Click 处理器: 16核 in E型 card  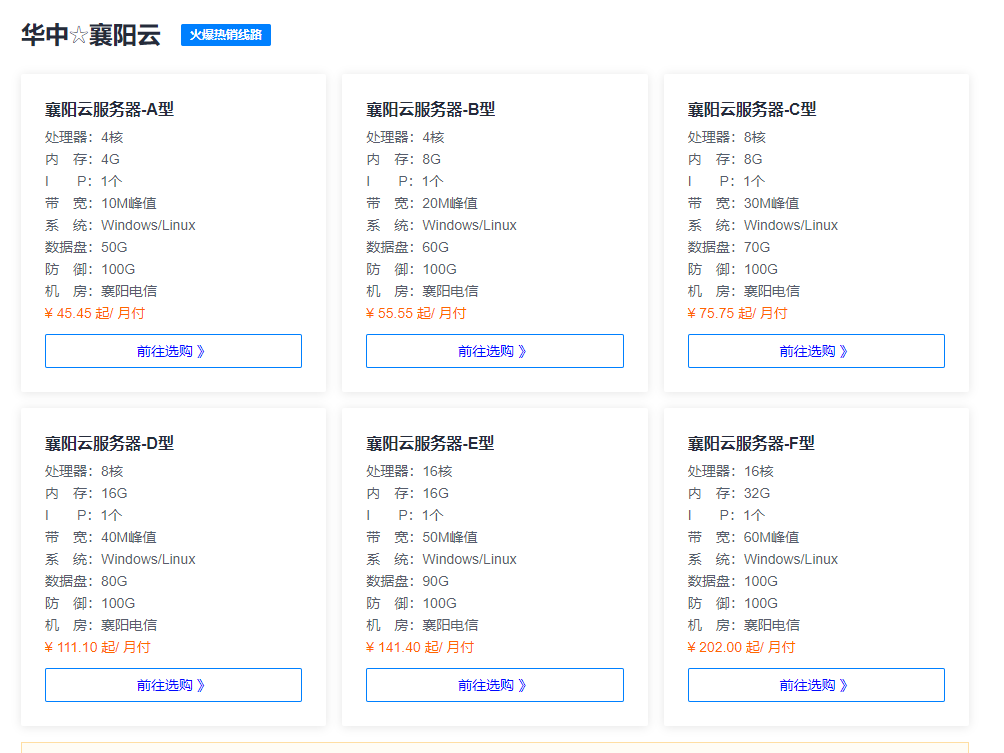(409, 471)
